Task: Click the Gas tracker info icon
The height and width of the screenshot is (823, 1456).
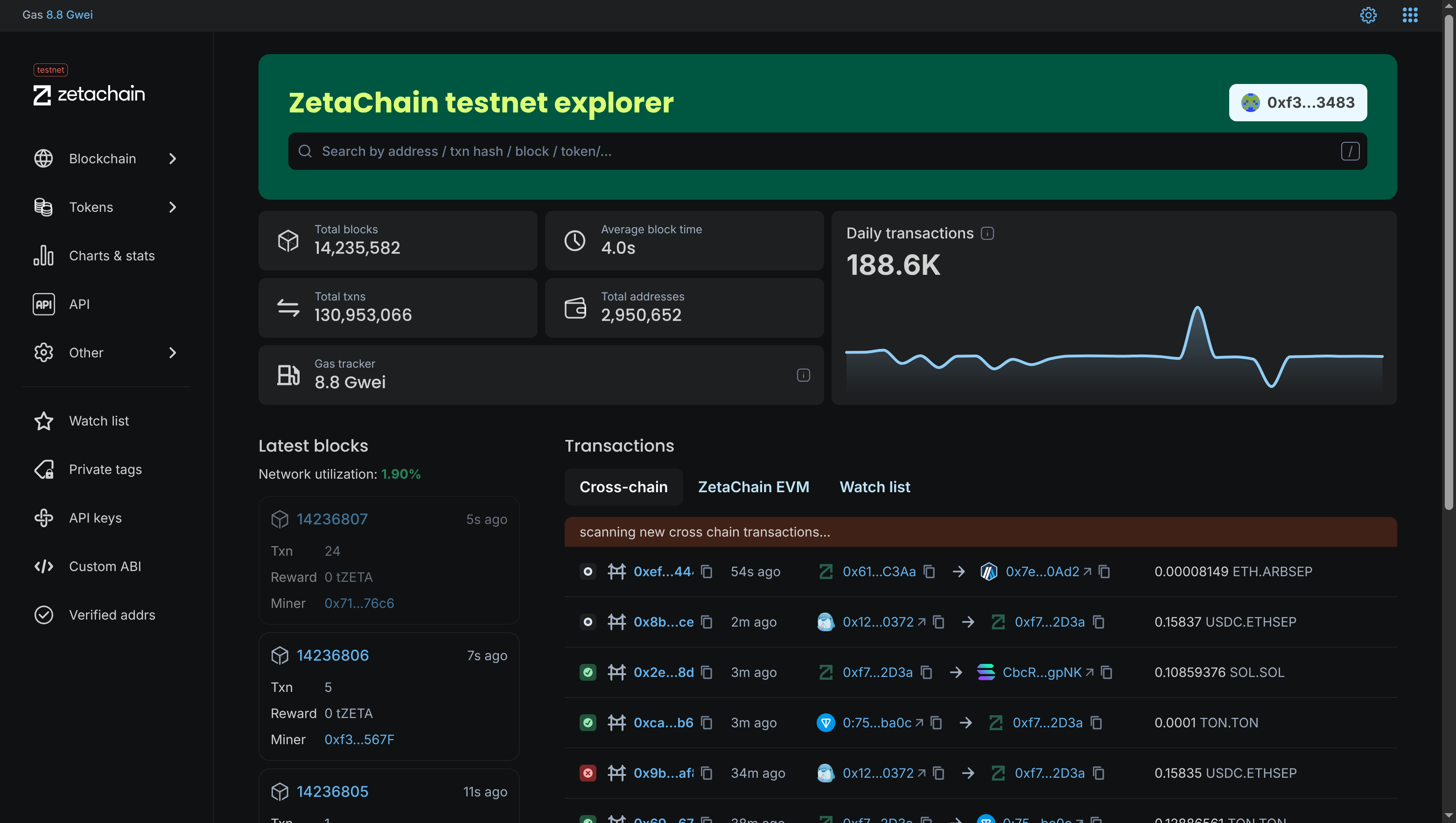Action: point(803,375)
